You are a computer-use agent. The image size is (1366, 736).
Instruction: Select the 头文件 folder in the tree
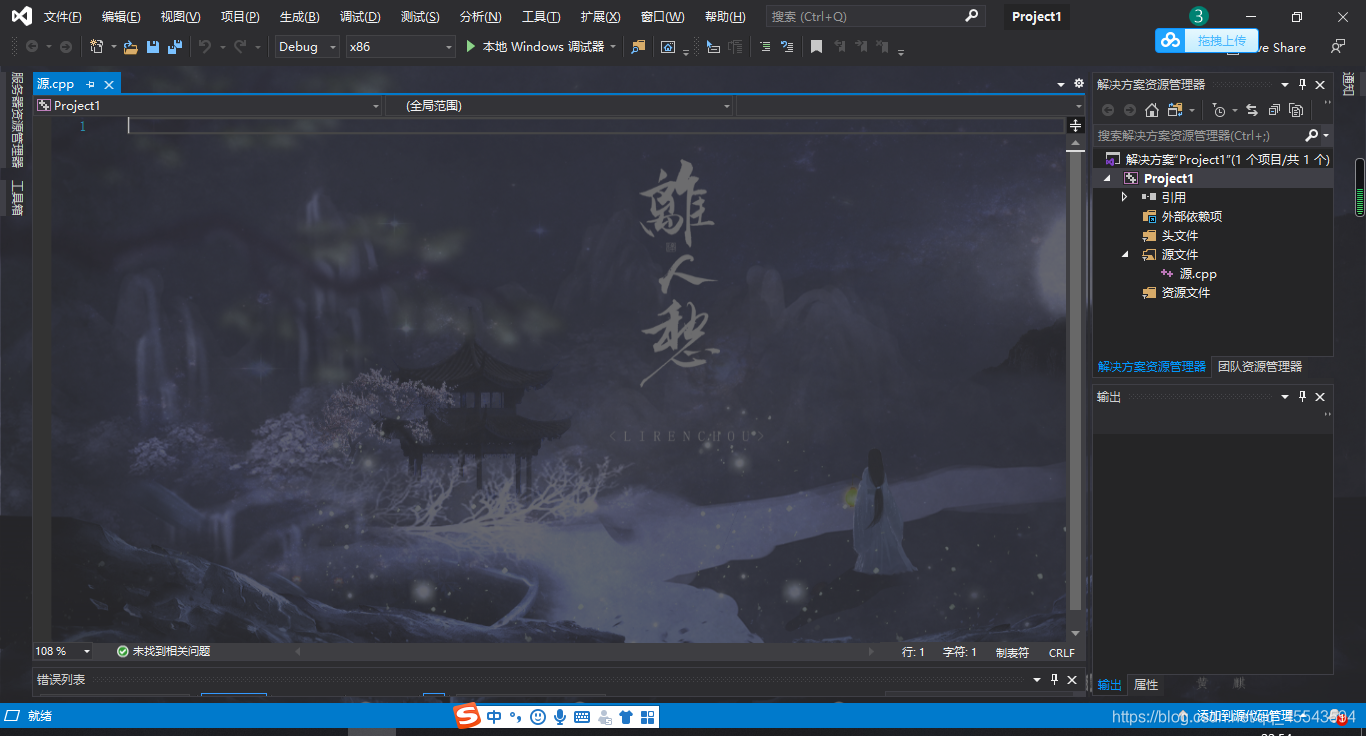1179,235
